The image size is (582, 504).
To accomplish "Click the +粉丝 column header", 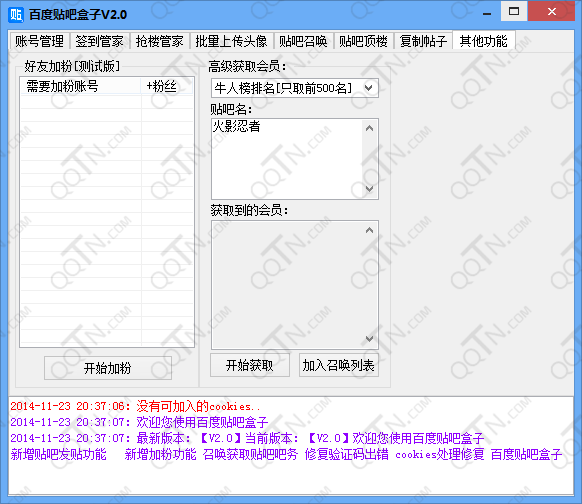I will tap(167, 86).
